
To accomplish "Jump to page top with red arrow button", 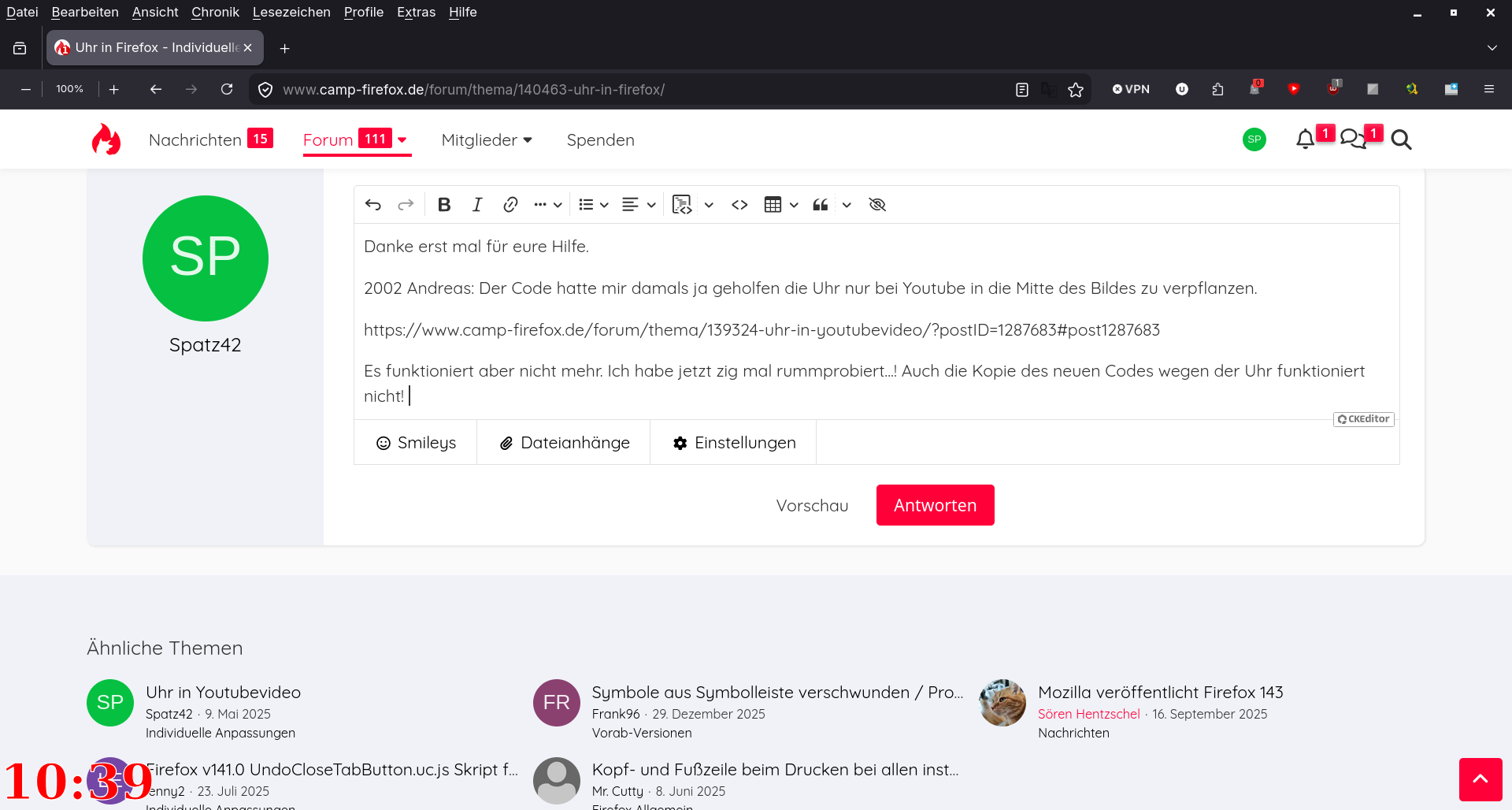I will point(1480,779).
